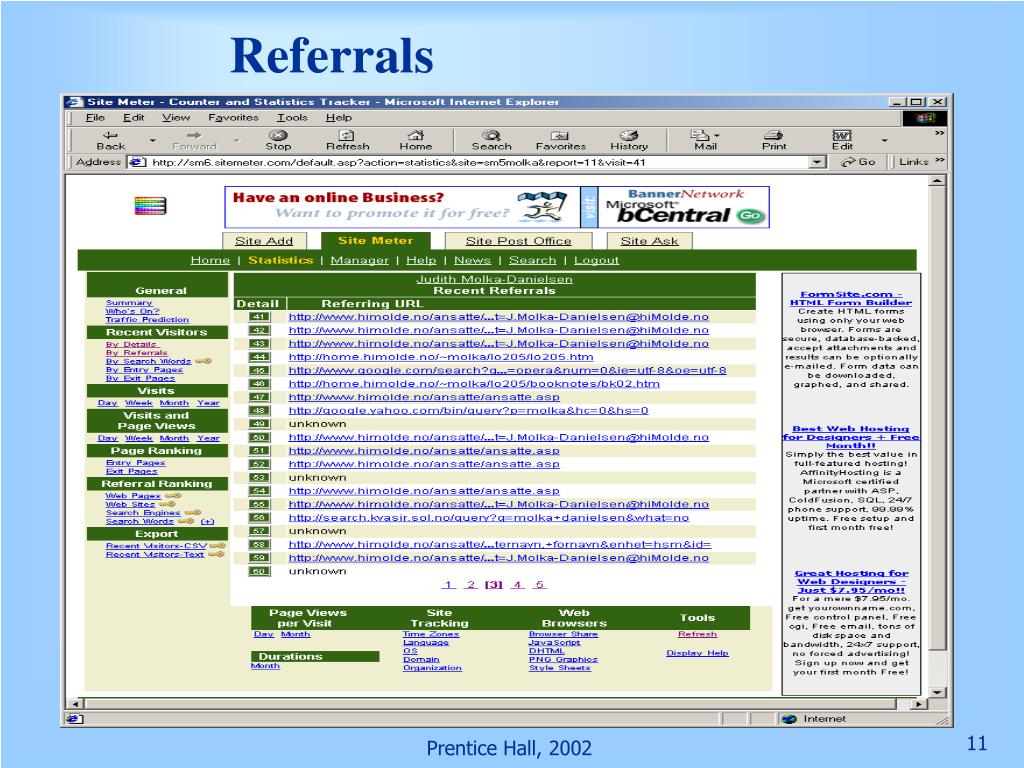Expand Search Words with the (+) link
The height and width of the screenshot is (768, 1024).
click(207, 522)
